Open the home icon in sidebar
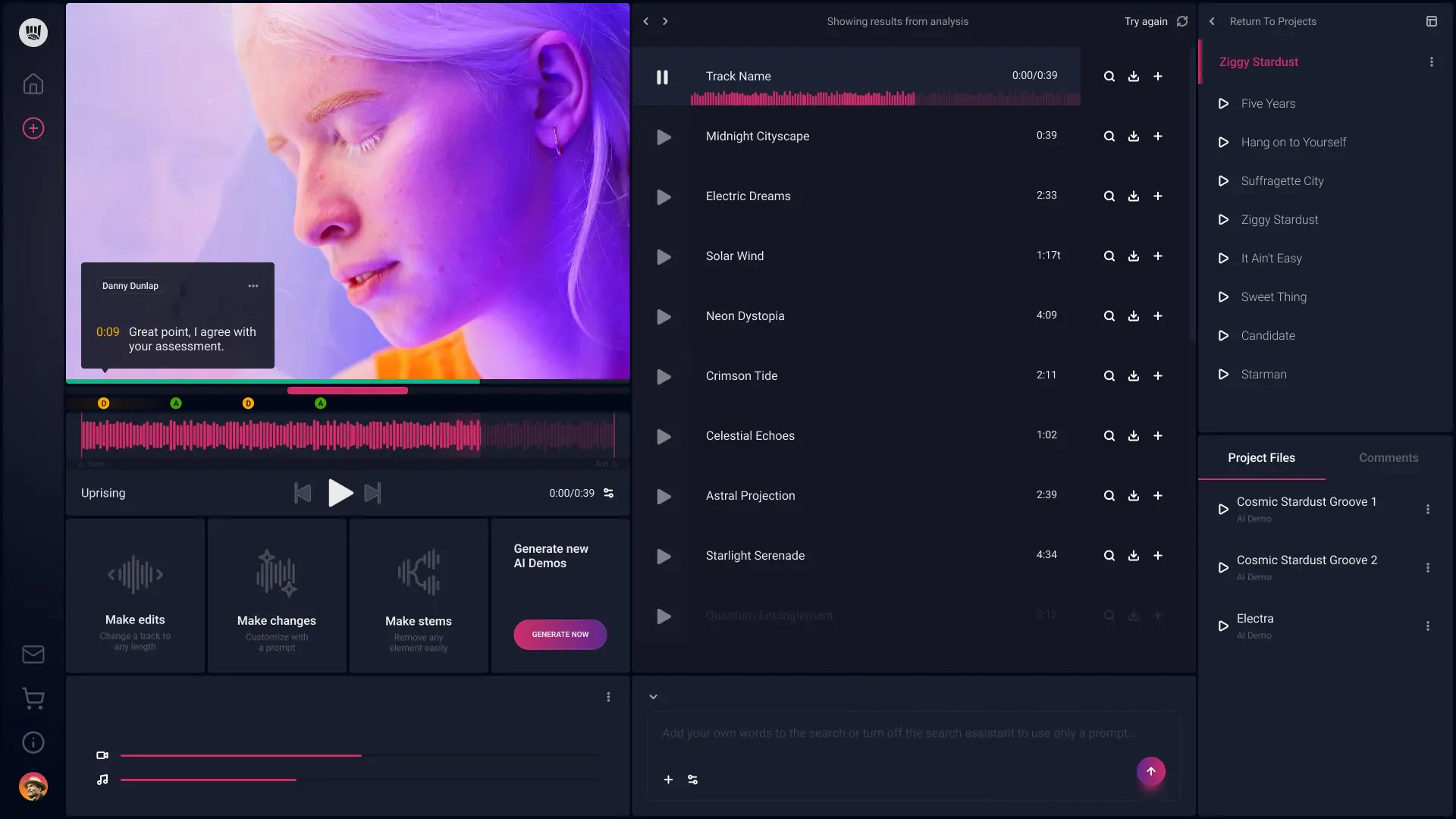This screenshot has width=1456, height=819. (33, 83)
